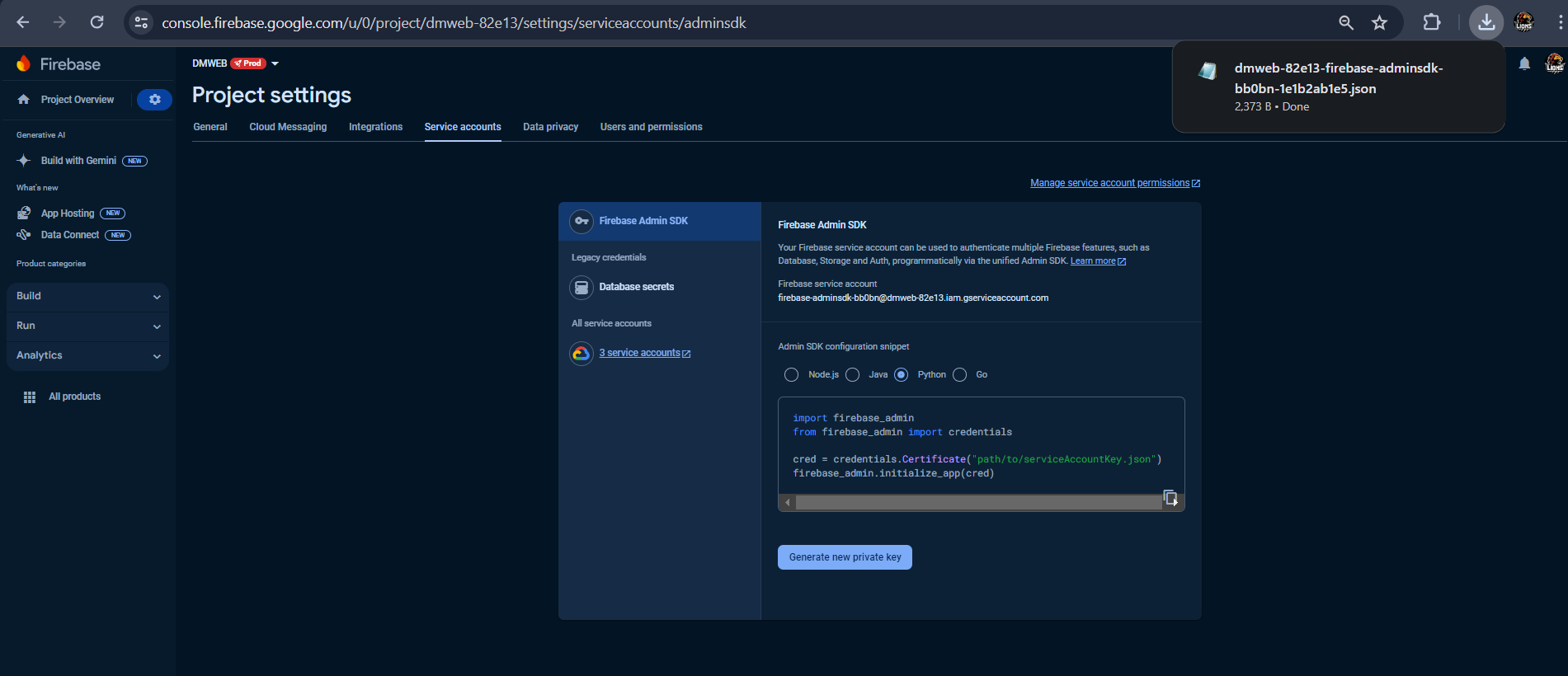Expand the Build category

coord(87,297)
